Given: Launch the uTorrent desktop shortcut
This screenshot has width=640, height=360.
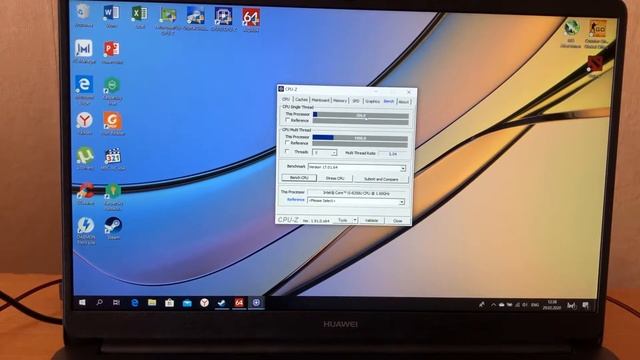Looking at the screenshot, I should (85, 157).
